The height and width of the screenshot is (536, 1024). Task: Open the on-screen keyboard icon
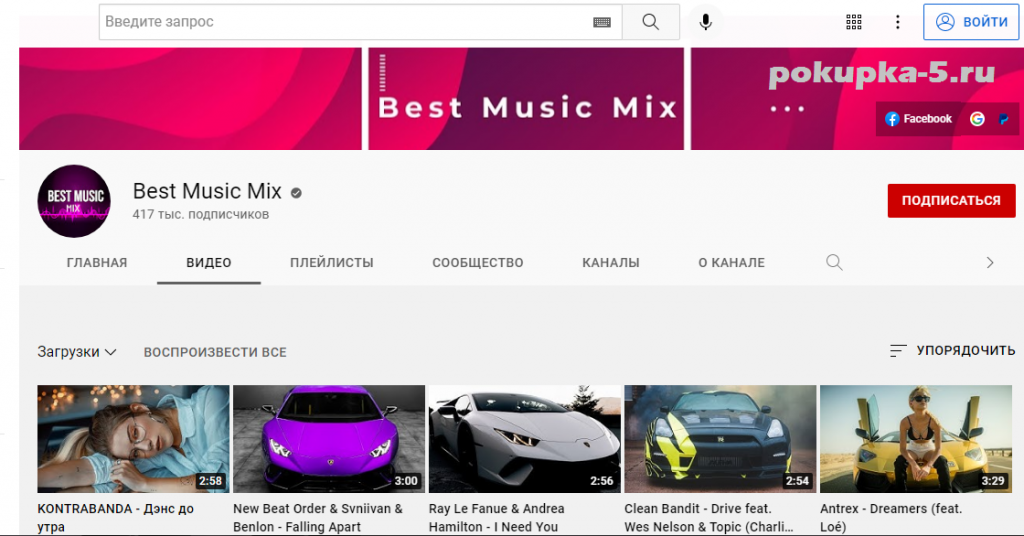(x=601, y=22)
